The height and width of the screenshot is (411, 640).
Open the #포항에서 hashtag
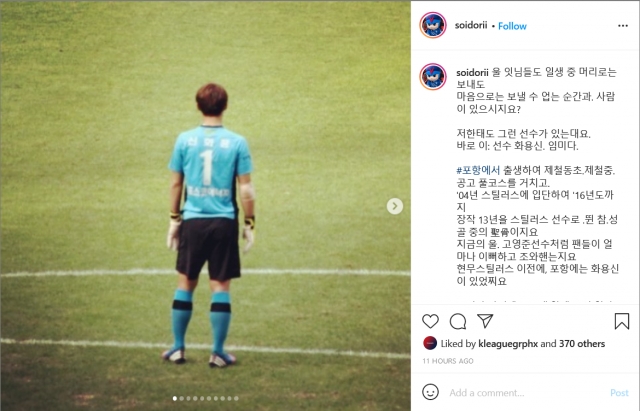(478, 170)
